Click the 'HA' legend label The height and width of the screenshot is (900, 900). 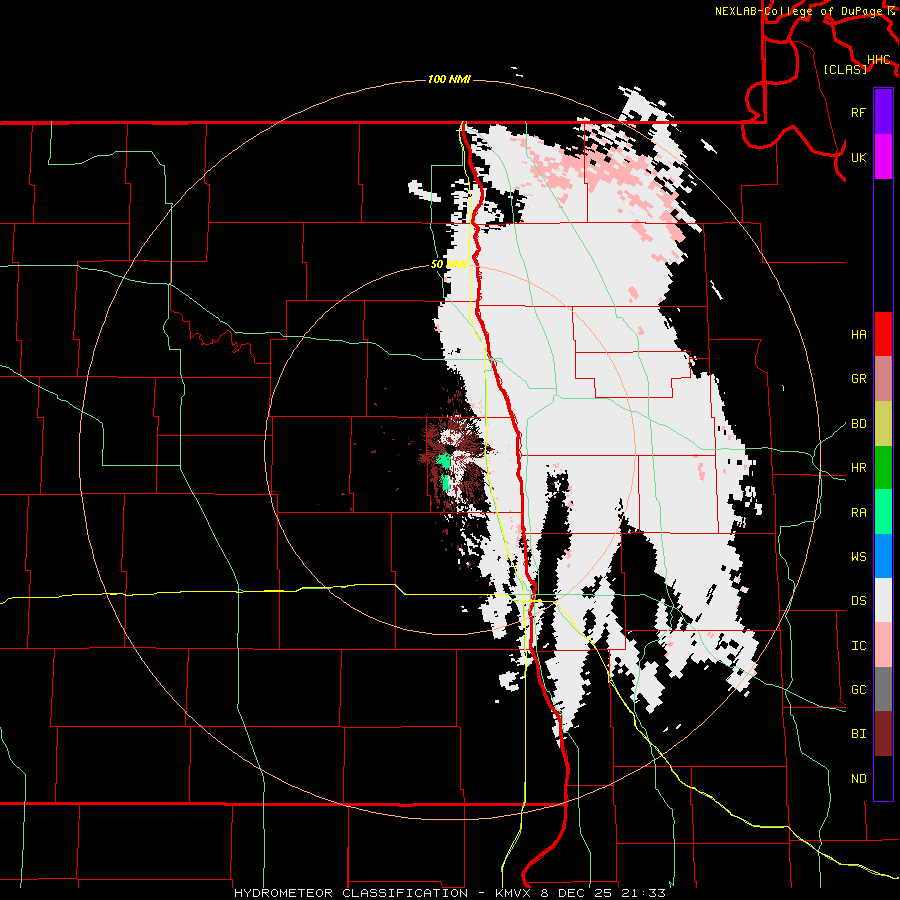(x=858, y=335)
